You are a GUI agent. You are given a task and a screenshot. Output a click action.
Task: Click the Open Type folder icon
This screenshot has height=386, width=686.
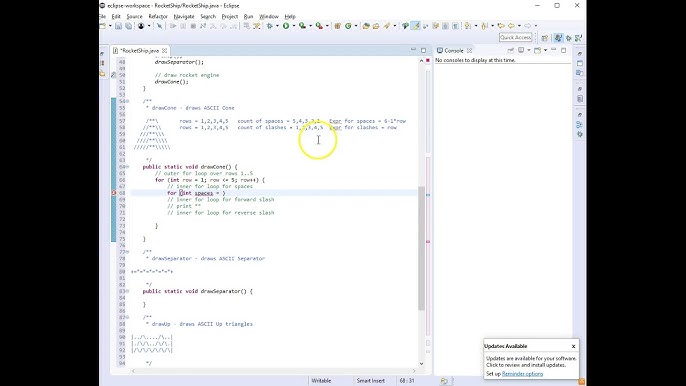coord(366,26)
